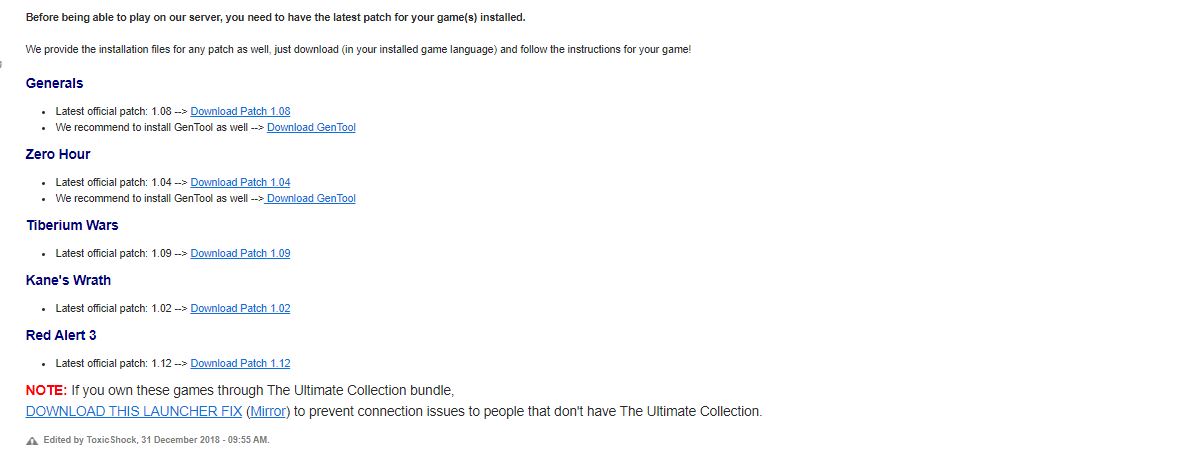1184x457 pixels.
Task: Click the Edited by ToxicShock footer text
Action: 156,440
